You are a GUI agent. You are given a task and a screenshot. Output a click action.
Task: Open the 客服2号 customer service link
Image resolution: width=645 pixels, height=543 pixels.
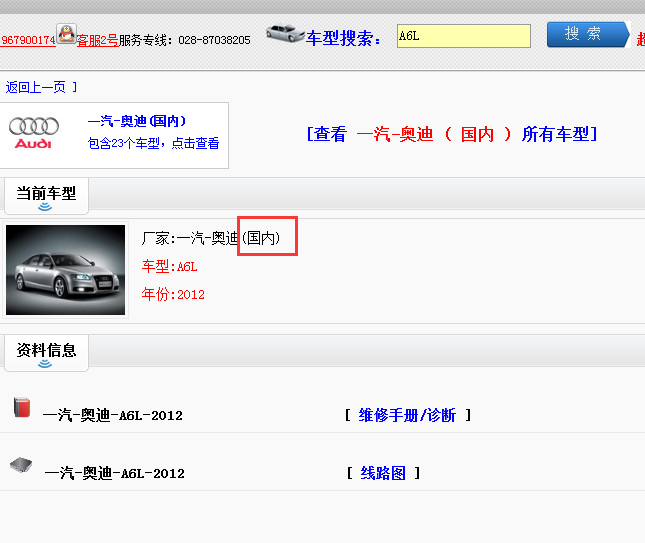coord(97,40)
